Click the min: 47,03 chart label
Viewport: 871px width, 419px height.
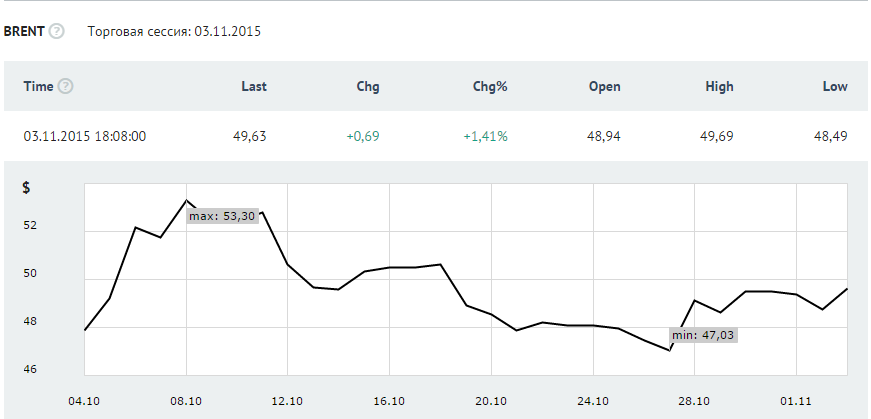pos(704,336)
